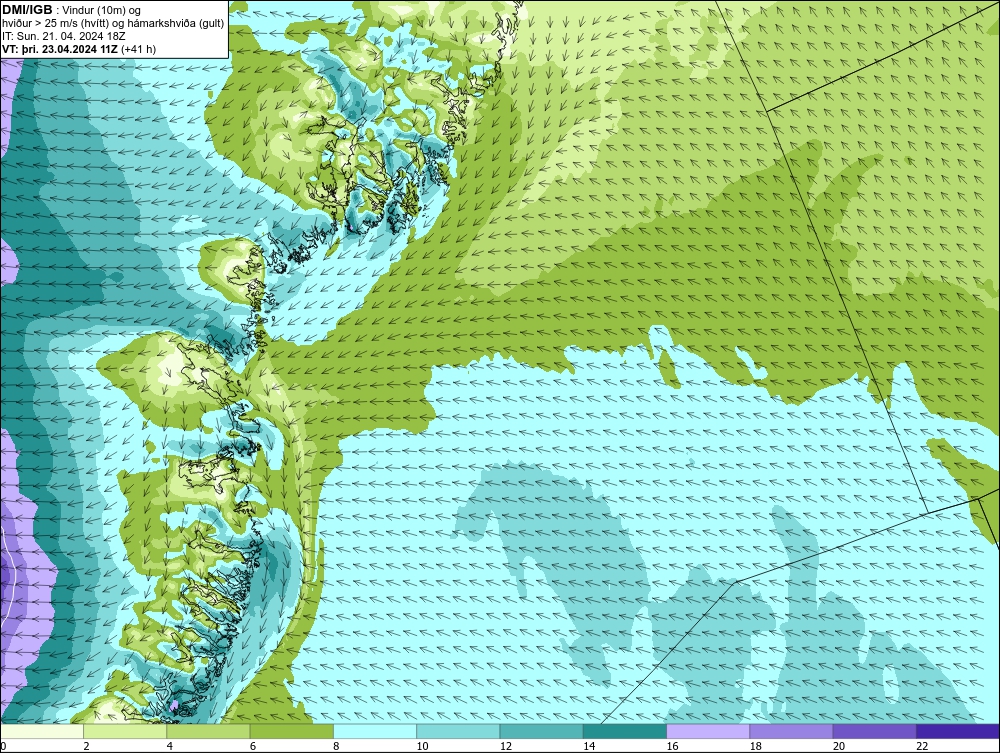This screenshot has width=1000, height=753.
Task: Click the legend label '6'
Action: (x=253, y=747)
